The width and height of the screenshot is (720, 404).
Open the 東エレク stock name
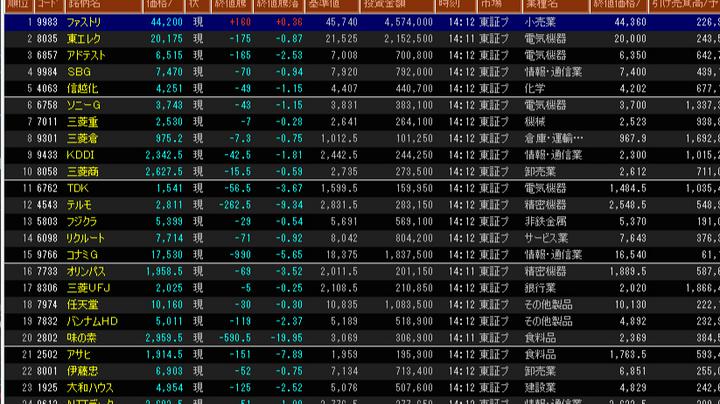(x=83, y=36)
